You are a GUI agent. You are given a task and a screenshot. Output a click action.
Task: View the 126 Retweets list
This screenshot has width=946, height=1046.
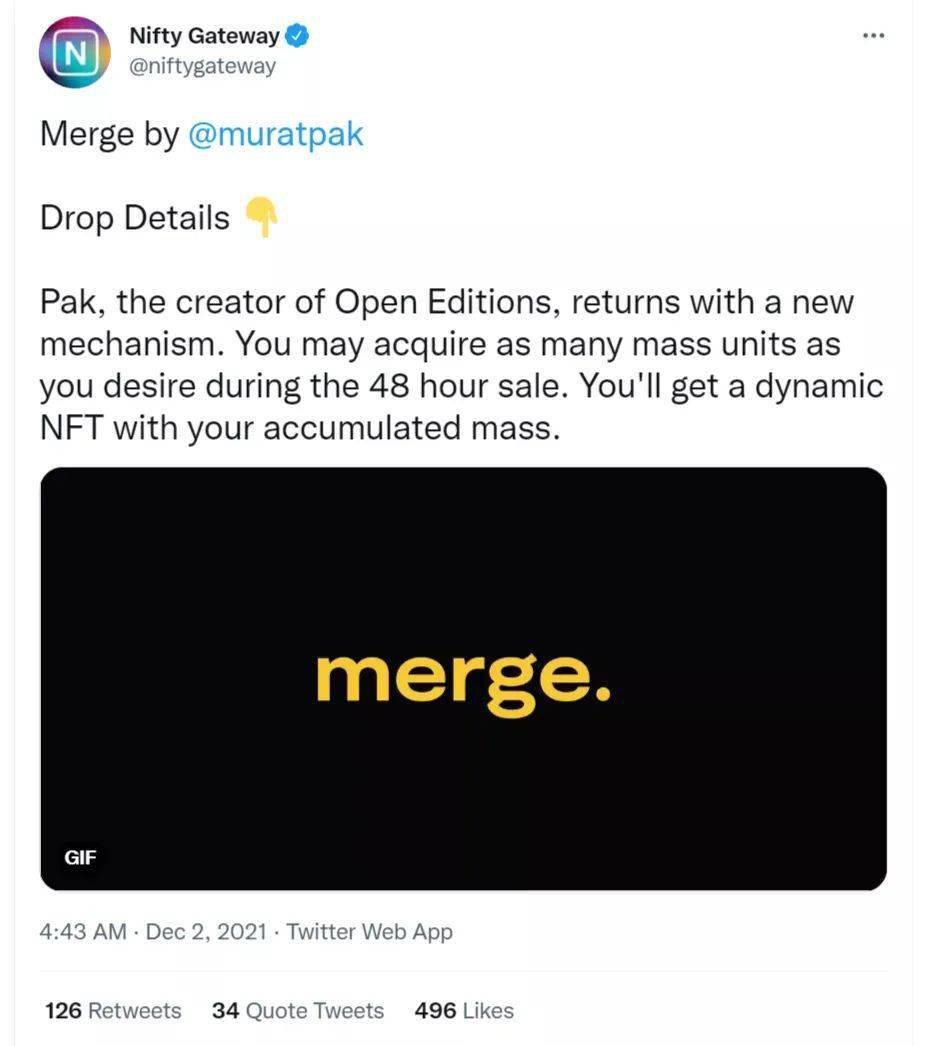tap(113, 1011)
